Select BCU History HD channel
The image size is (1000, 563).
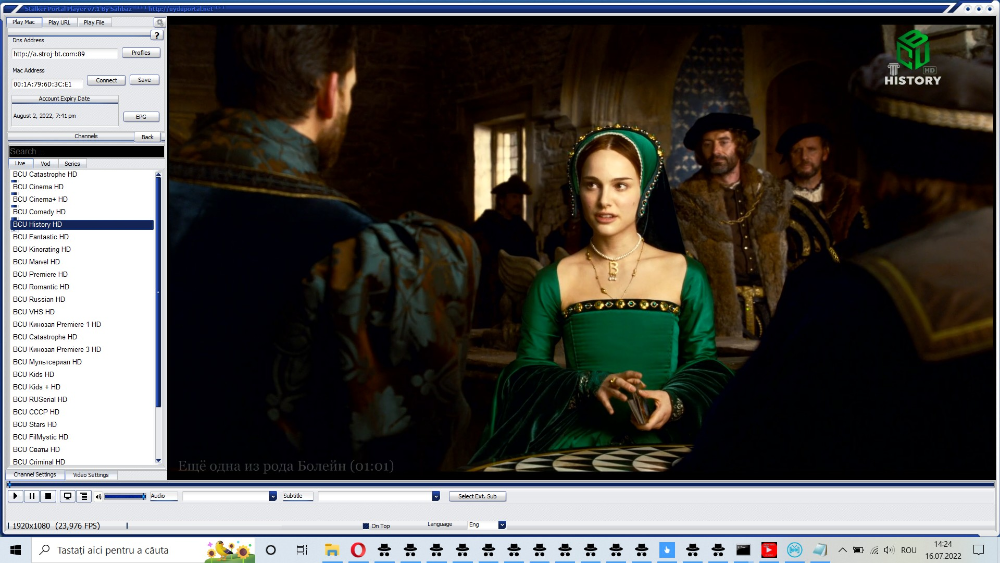(82, 224)
